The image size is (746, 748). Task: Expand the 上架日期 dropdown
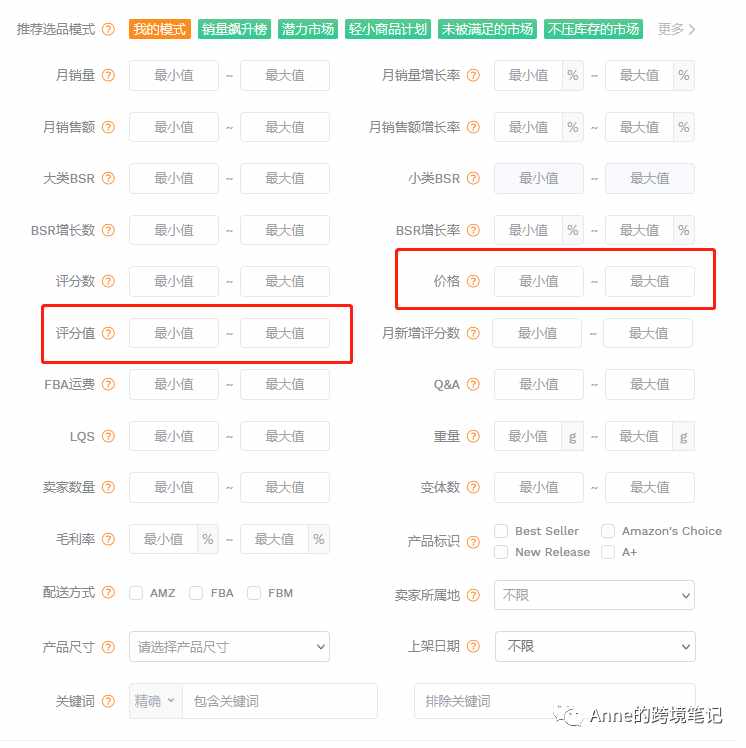pos(595,646)
